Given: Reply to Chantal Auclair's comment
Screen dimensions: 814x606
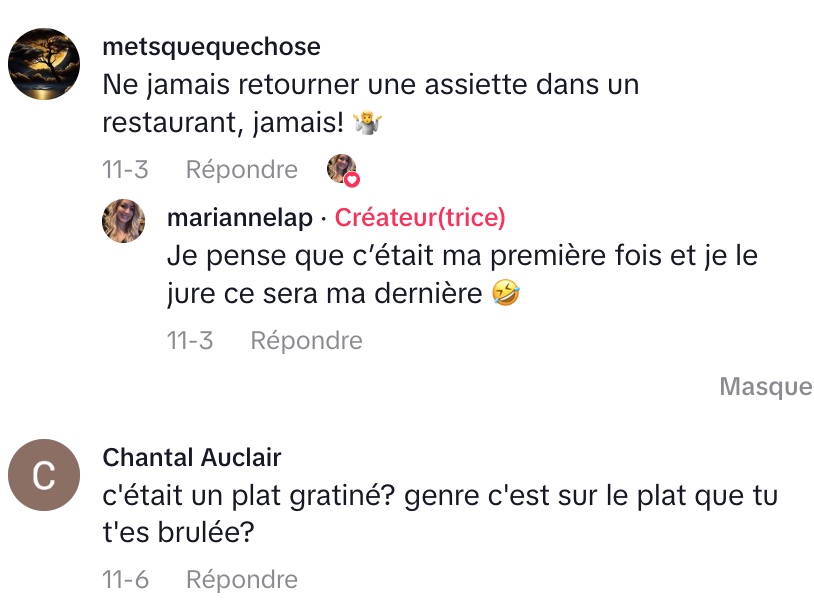Looking at the screenshot, I should coord(242,579).
